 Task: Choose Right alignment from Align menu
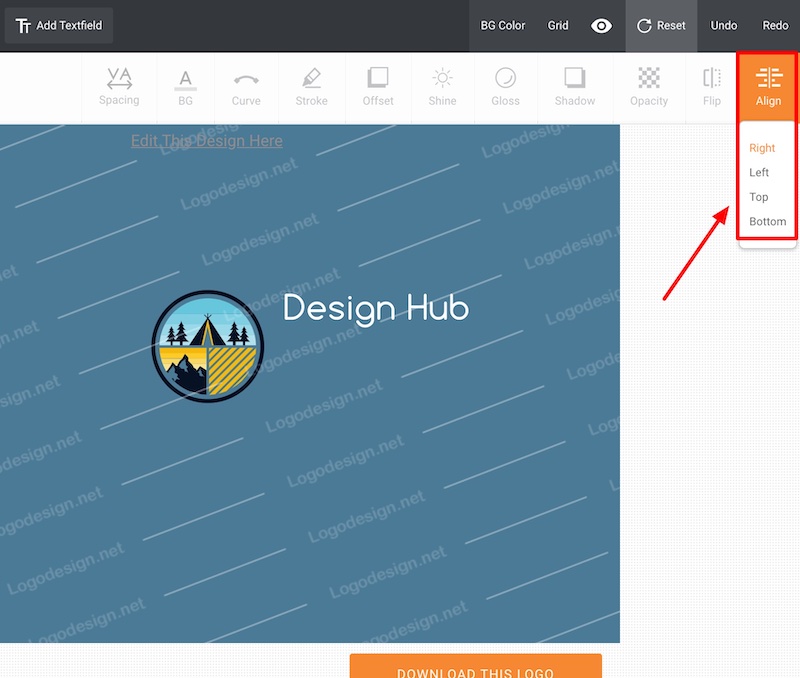[x=762, y=148]
